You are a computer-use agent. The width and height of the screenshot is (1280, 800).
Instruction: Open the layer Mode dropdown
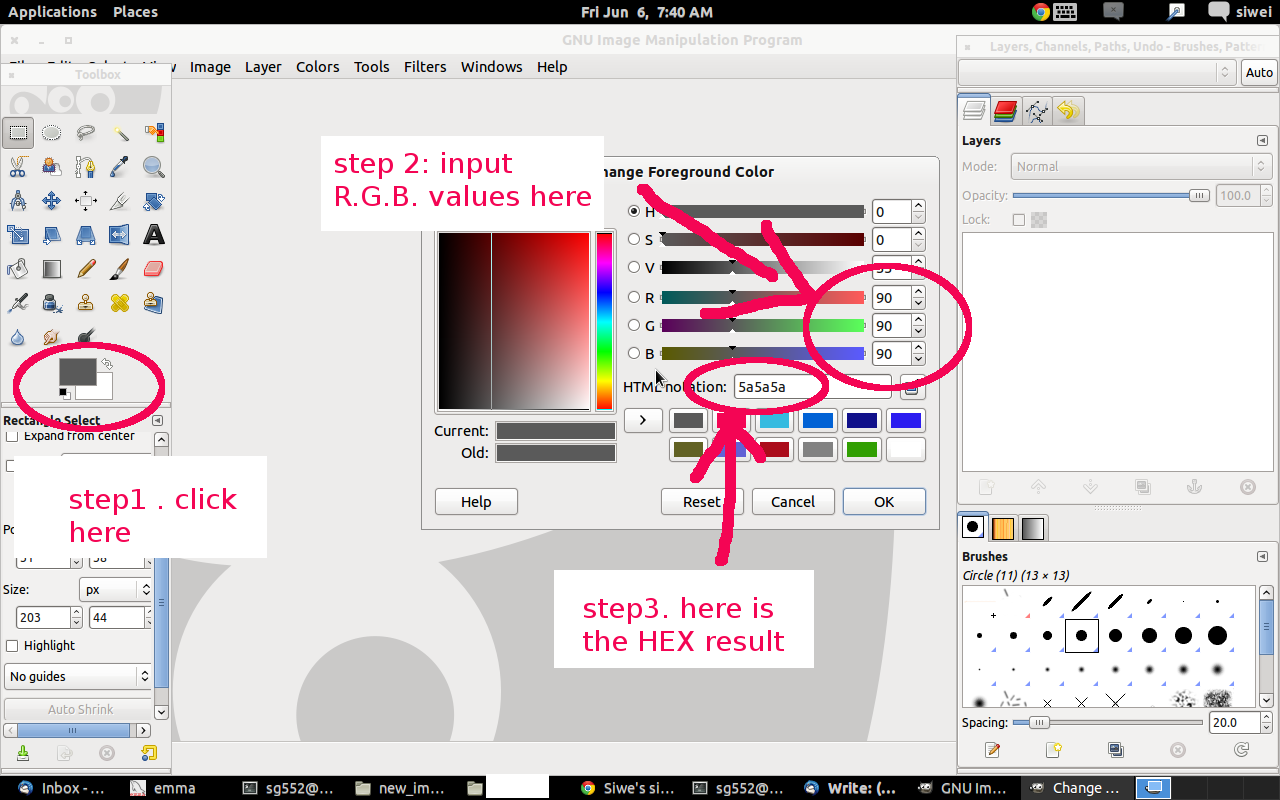[1140, 166]
